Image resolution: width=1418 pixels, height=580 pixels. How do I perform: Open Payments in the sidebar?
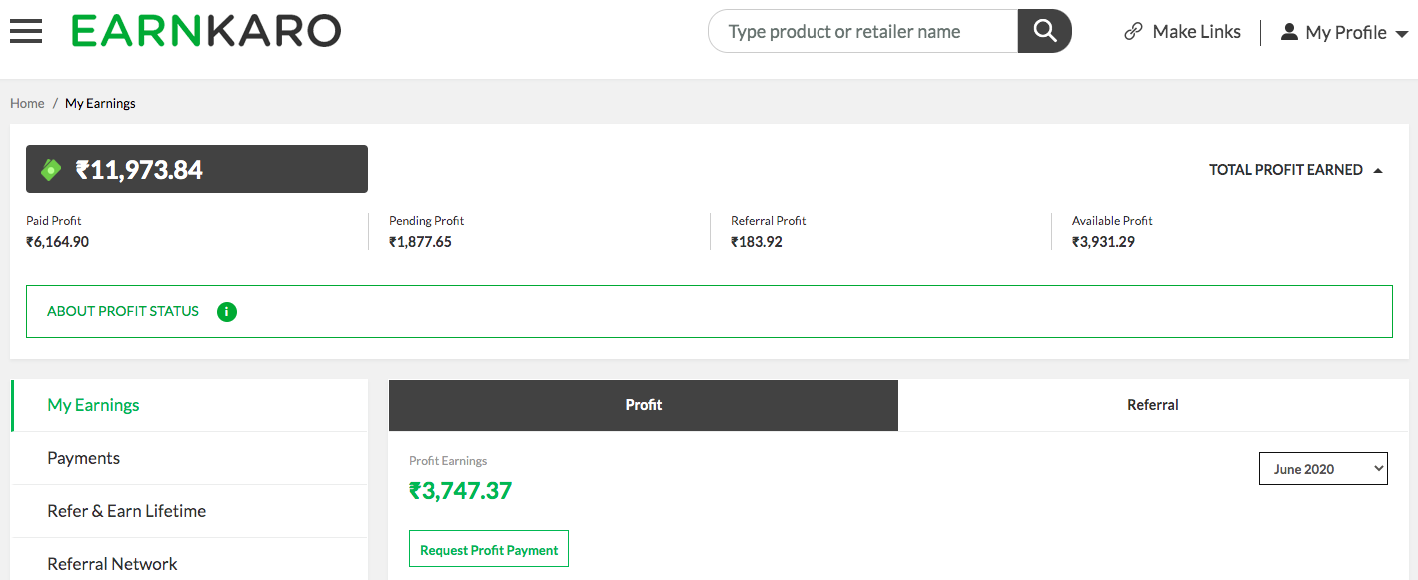pyautogui.click(x=190, y=458)
